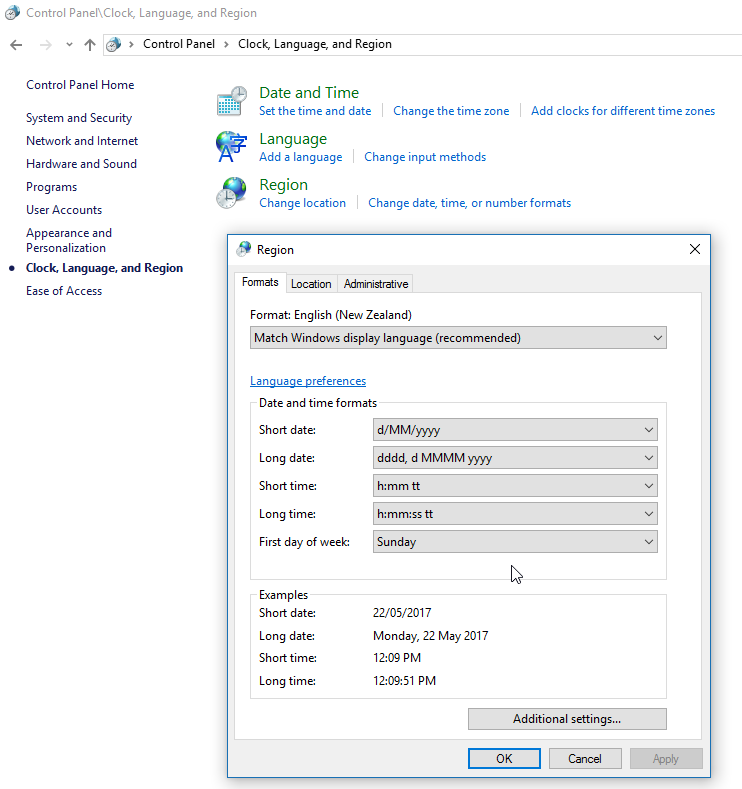The width and height of the screenshot is (742, 789).
Task: Open Language preferences link
Action: coord(308,381)
